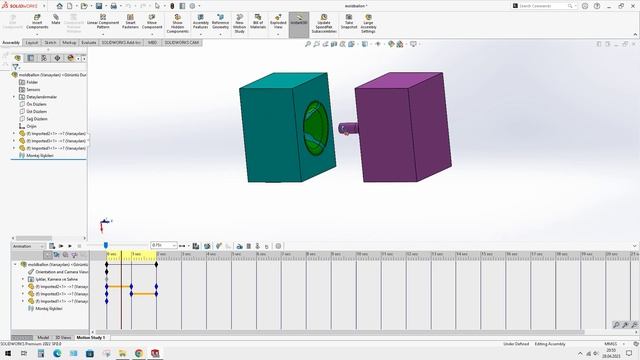Expand Imported3<1> component in feature tree
The height and width of the screenshot is (360, 640).
14,141
